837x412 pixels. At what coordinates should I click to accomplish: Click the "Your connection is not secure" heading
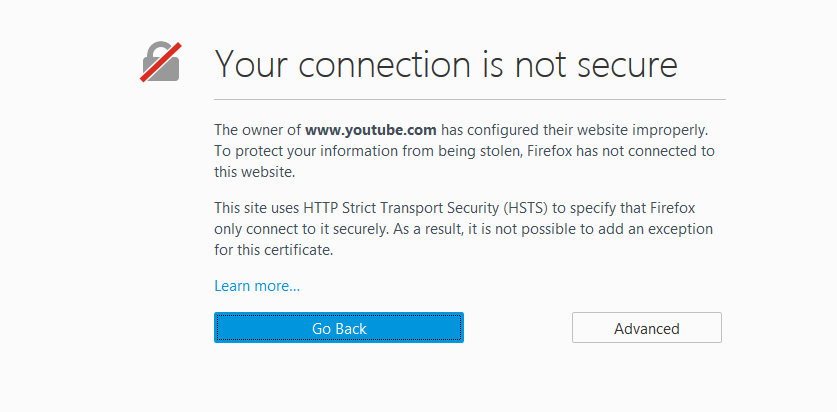point(446,64)
